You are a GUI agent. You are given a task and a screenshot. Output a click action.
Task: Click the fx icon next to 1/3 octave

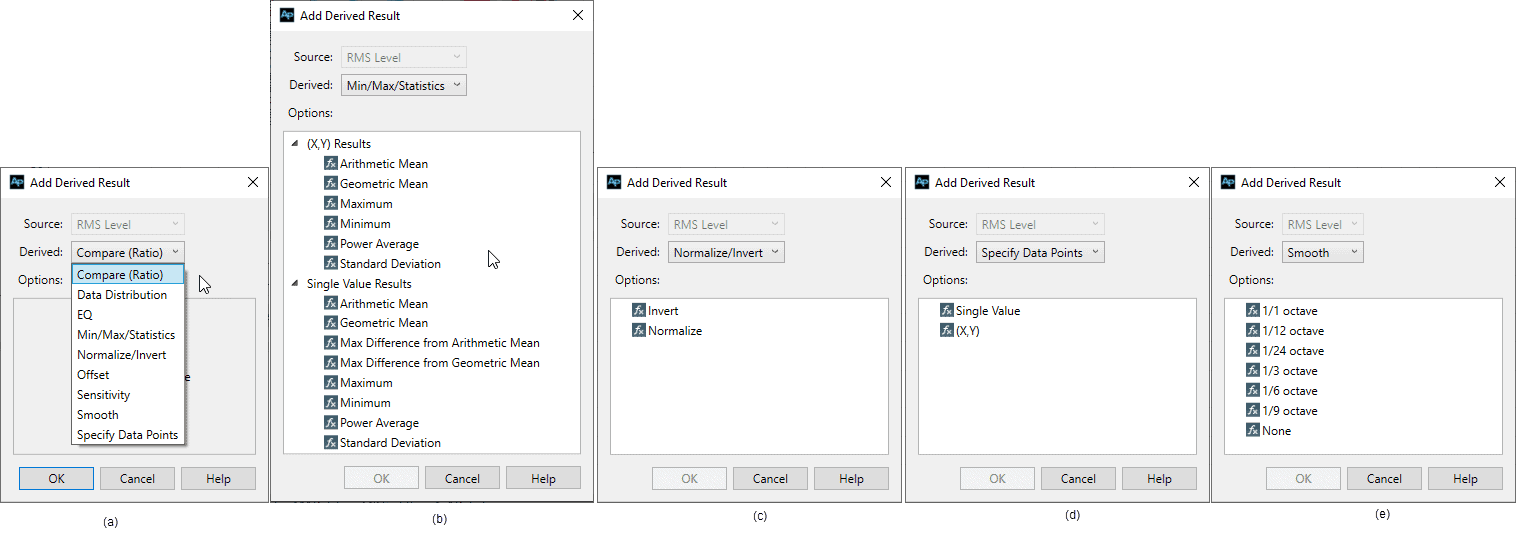1253,371
